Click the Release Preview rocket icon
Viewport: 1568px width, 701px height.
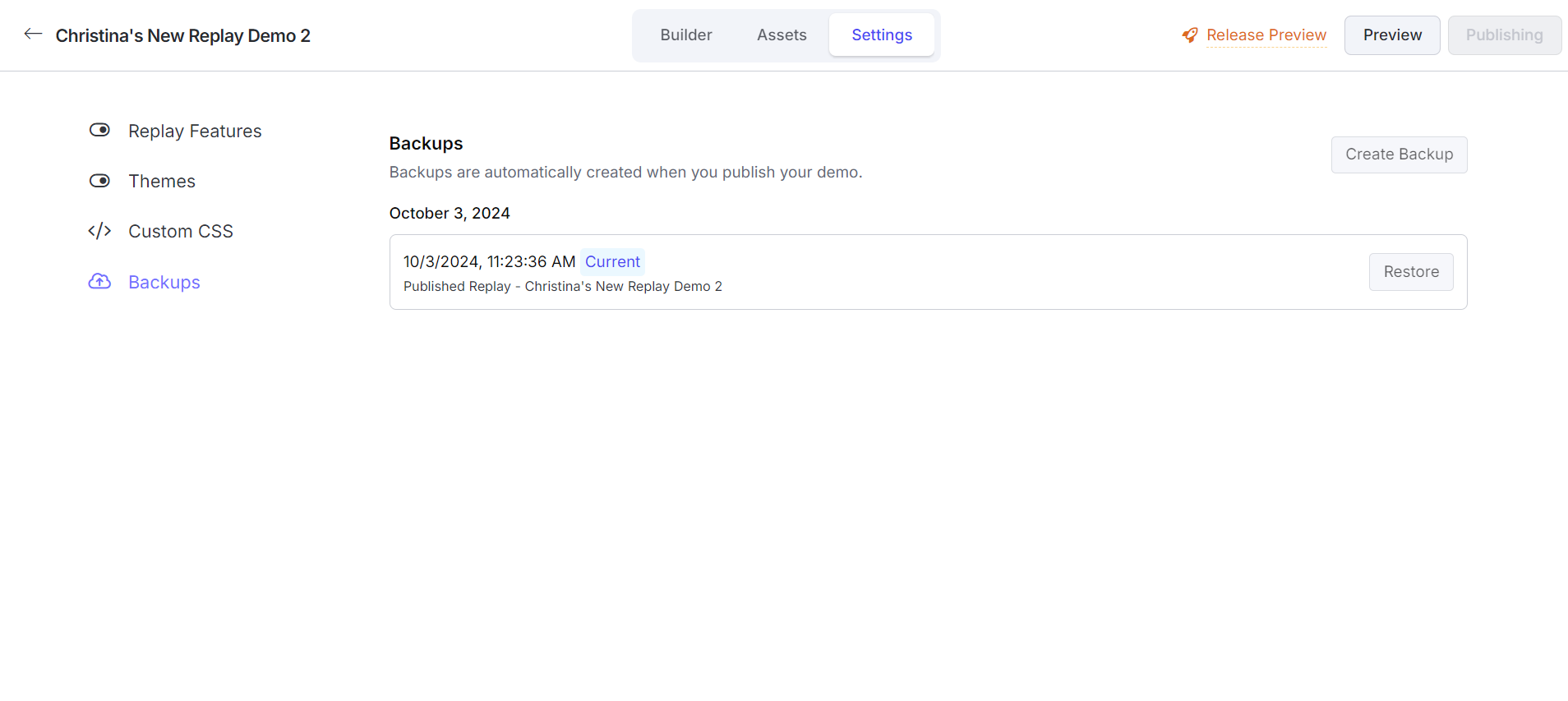pyautogui.click(x=1190, y=35)
